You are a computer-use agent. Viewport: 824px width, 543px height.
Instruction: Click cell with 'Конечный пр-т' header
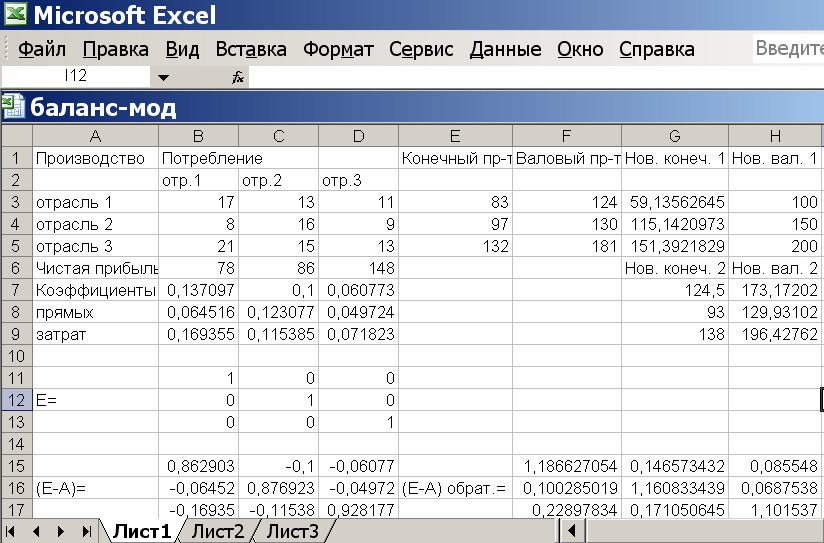pos(455,158)
